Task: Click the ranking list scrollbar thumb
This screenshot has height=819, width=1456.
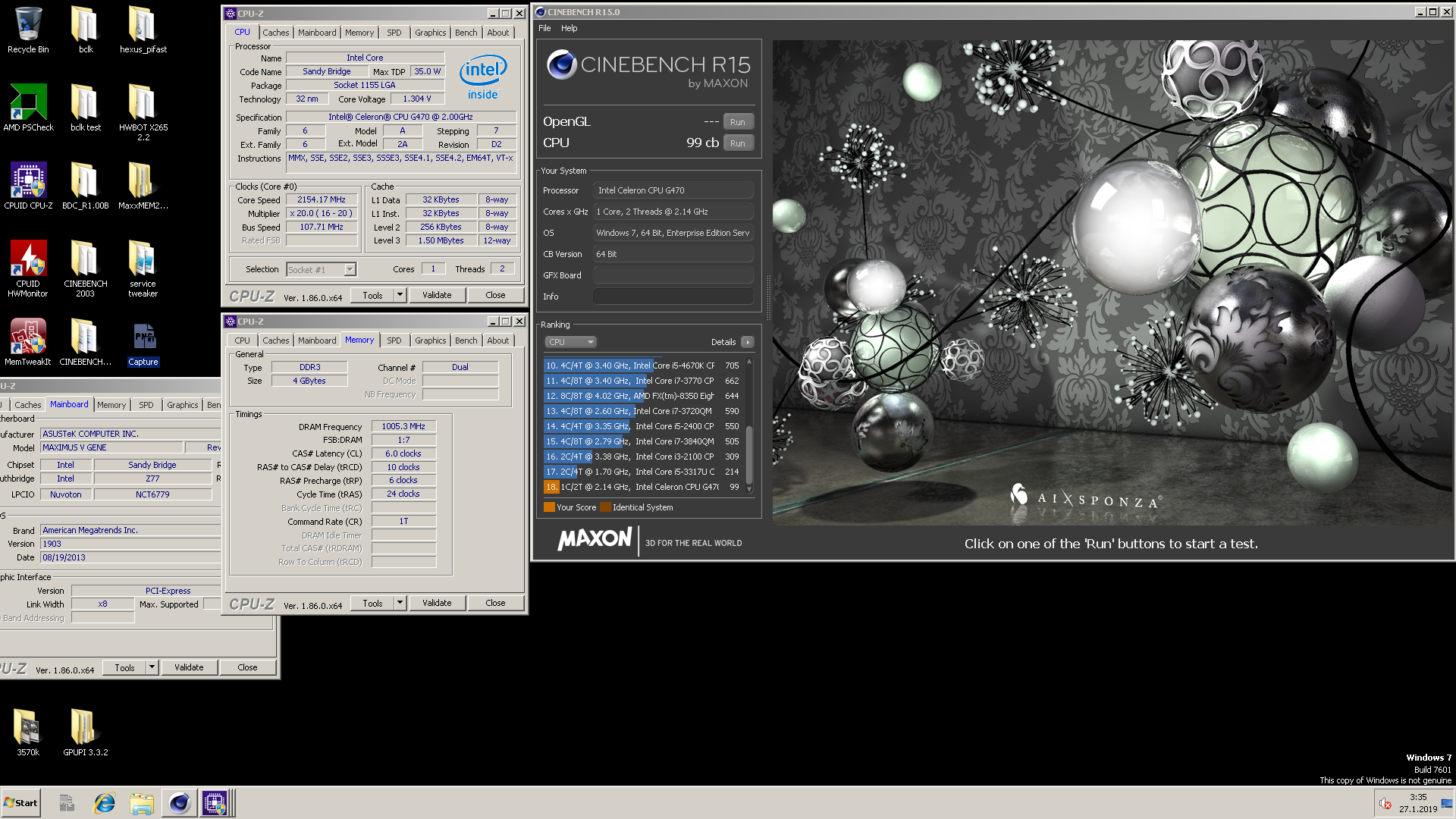Action: tap(749, 455)
